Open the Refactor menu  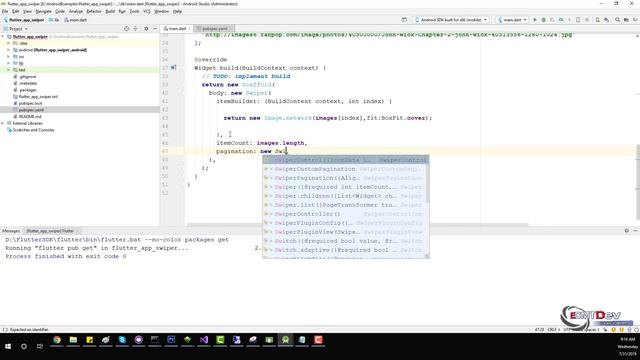(x=93, y=11)
